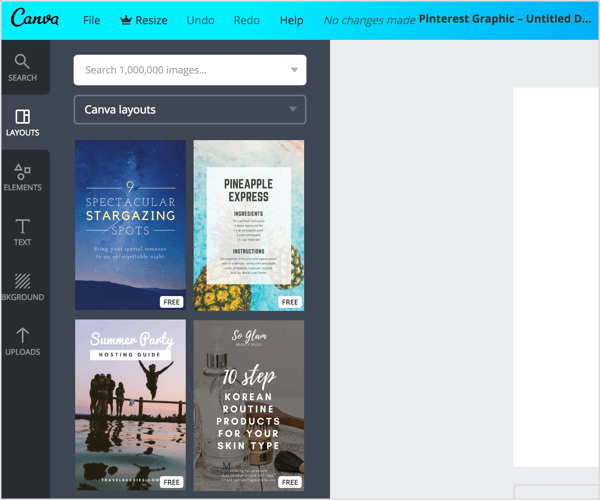Choose the 10 Step Korean Routine layout

point(248,405)
